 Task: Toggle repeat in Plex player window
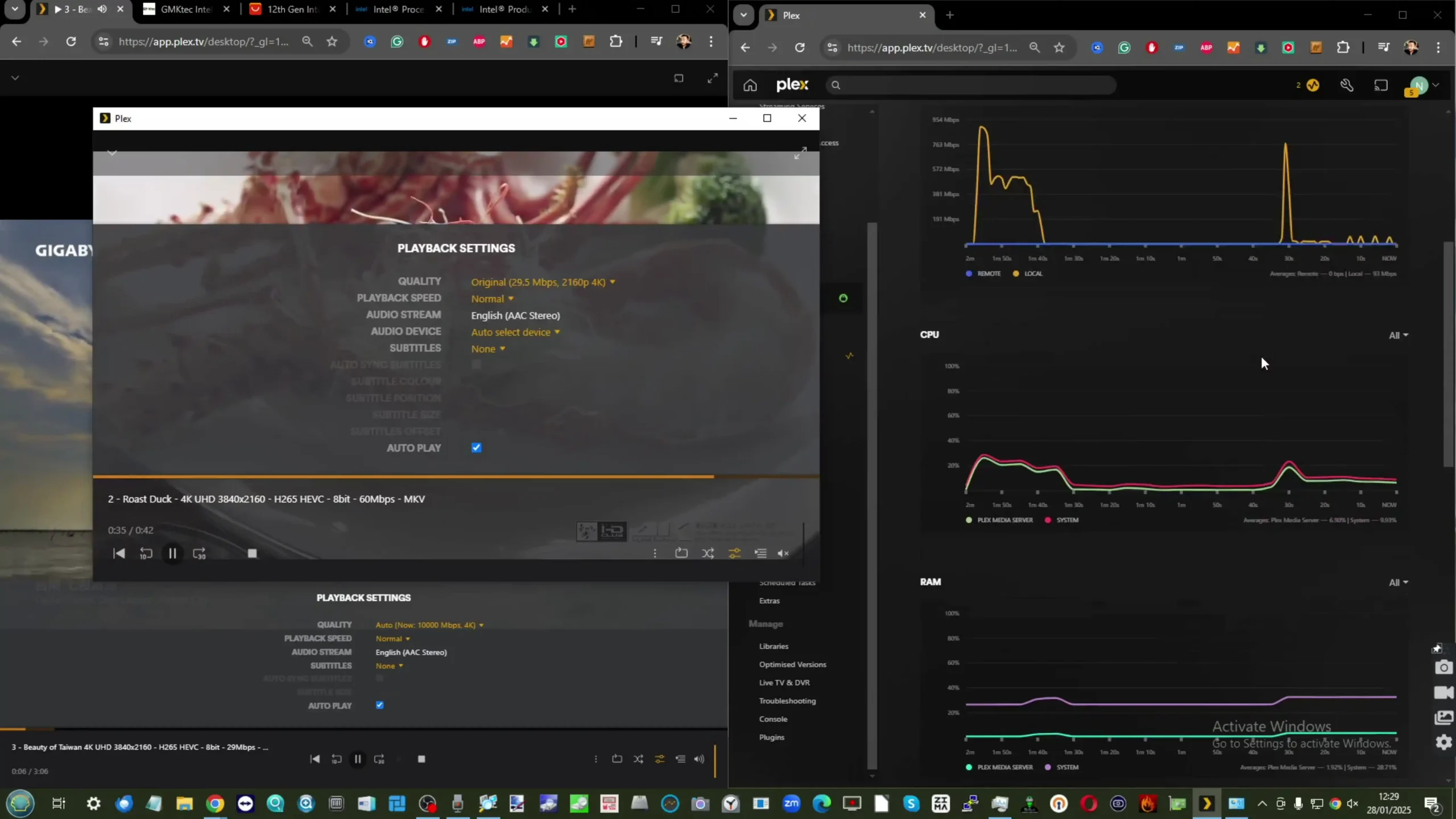(x=681, y=553)
